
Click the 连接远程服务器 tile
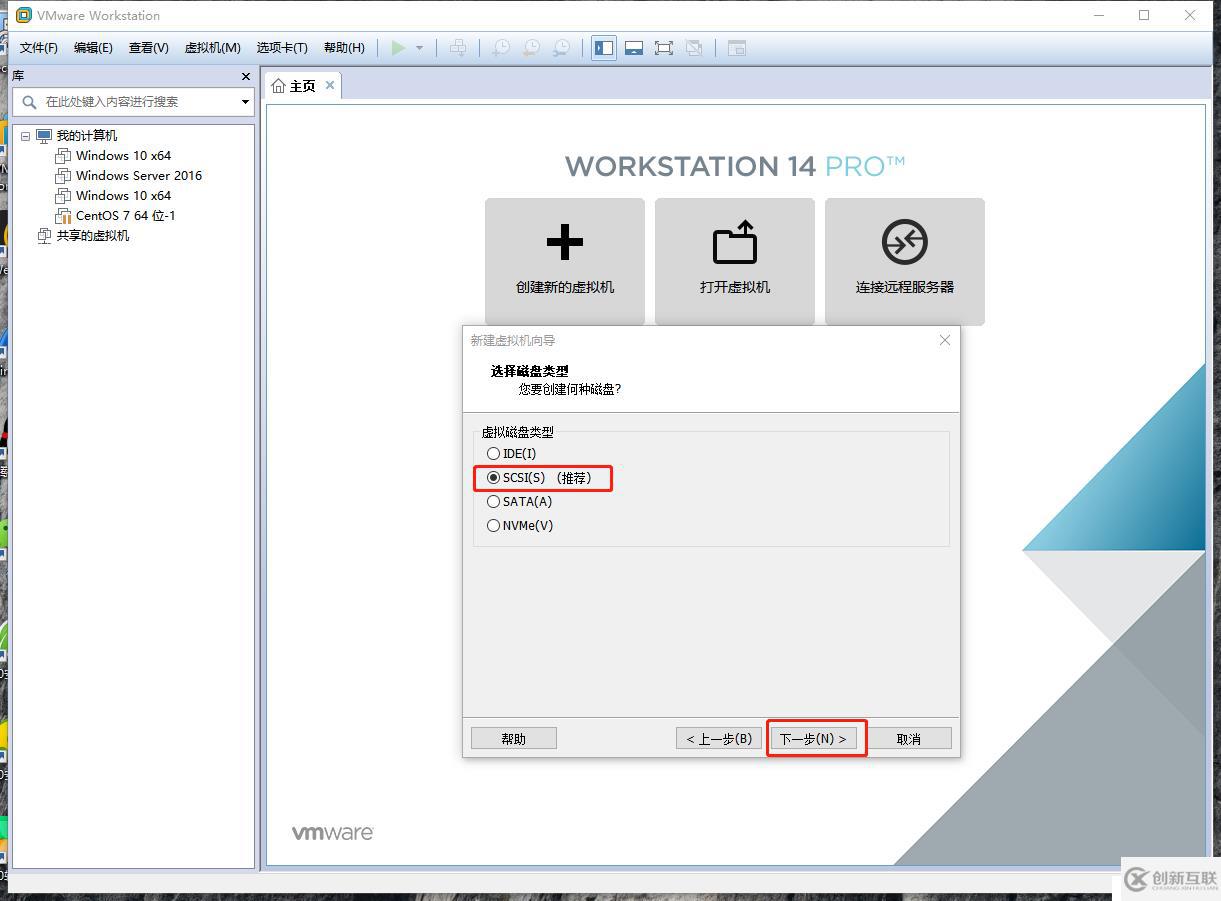[x=905, y=261]
